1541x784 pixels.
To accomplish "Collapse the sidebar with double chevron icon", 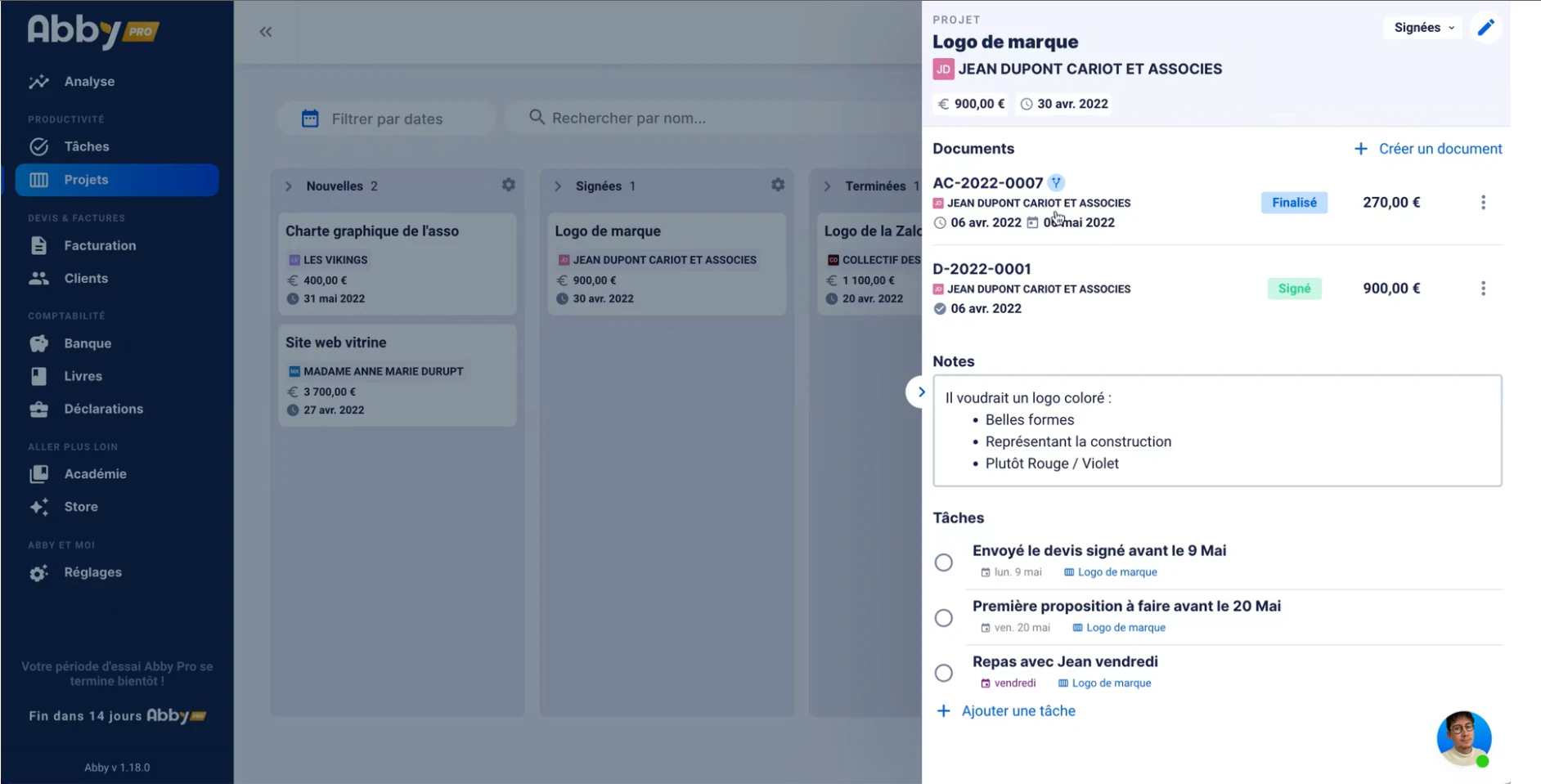I will (x=266, y=32).
